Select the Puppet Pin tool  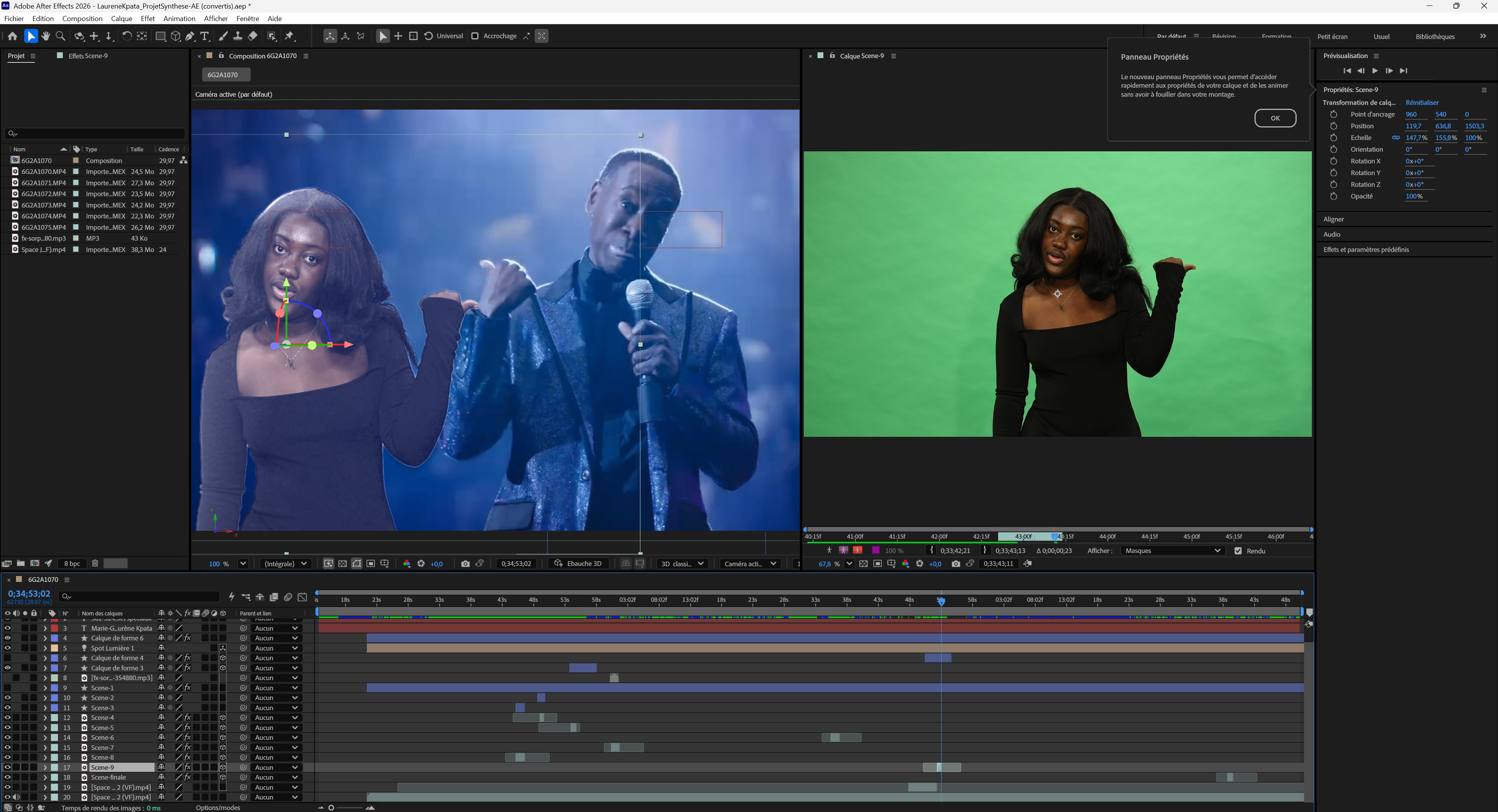point(290,36)
